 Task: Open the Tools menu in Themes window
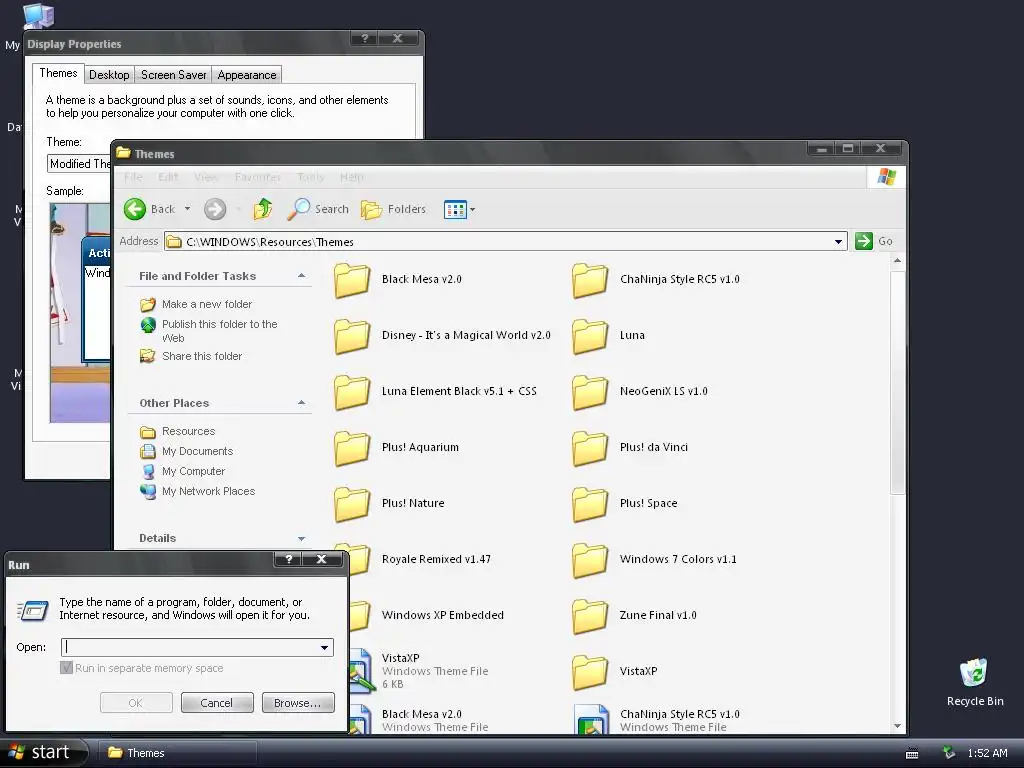tap(310, 177)
